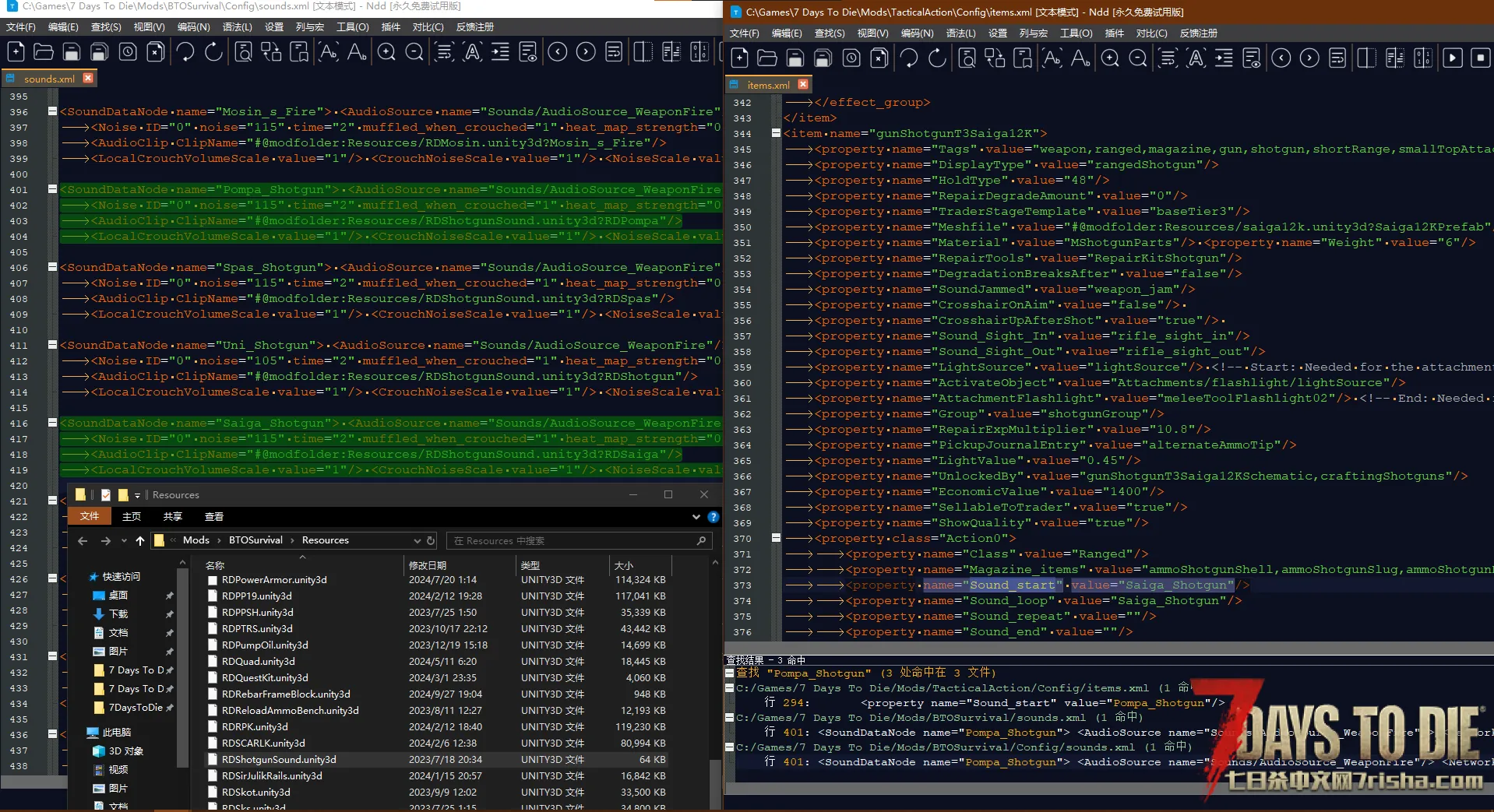Collapse Pompa_Shotgun fold marker at line 401
This screenshot has height=812, width=1494.
[52, 189]
